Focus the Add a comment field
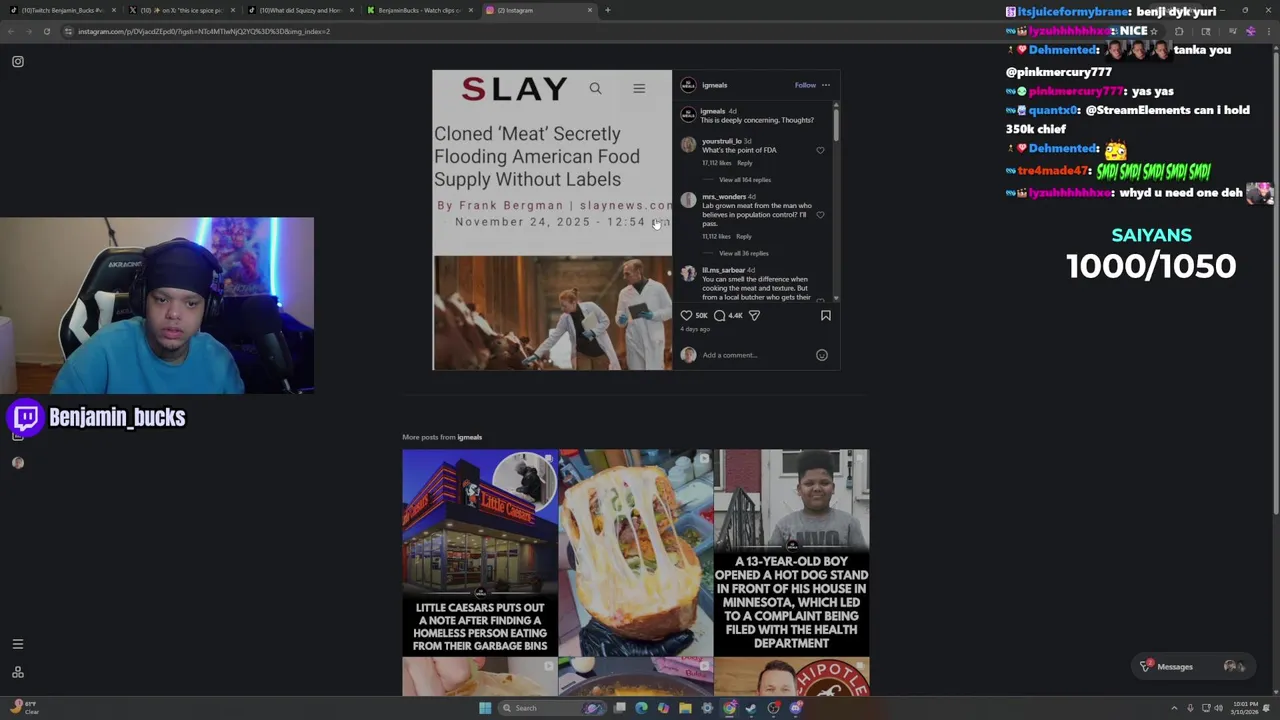The width and height of the screenshot is (1280, 720). click(755, 355)
